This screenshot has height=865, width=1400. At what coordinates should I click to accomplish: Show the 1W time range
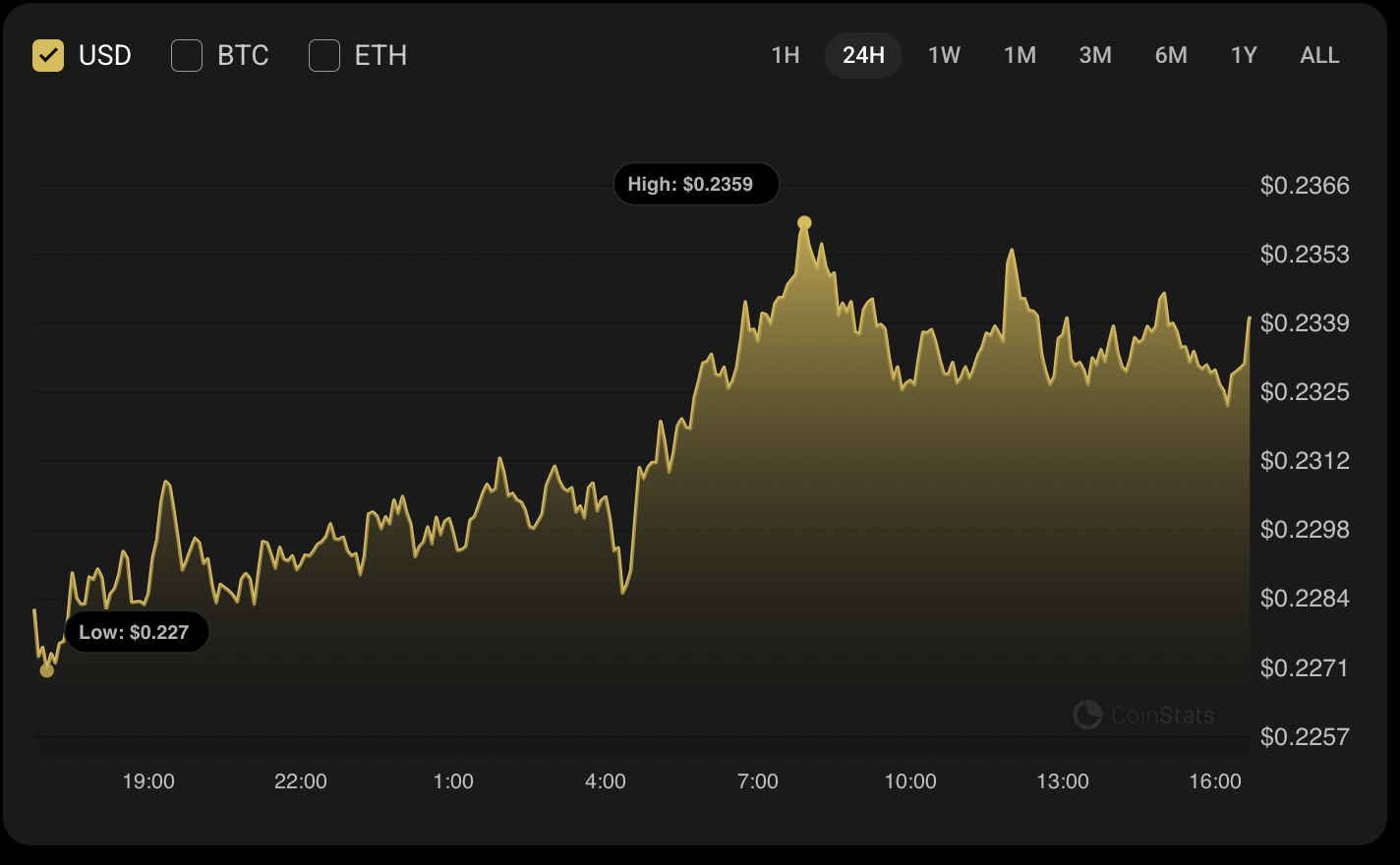(x=944, y=56)
